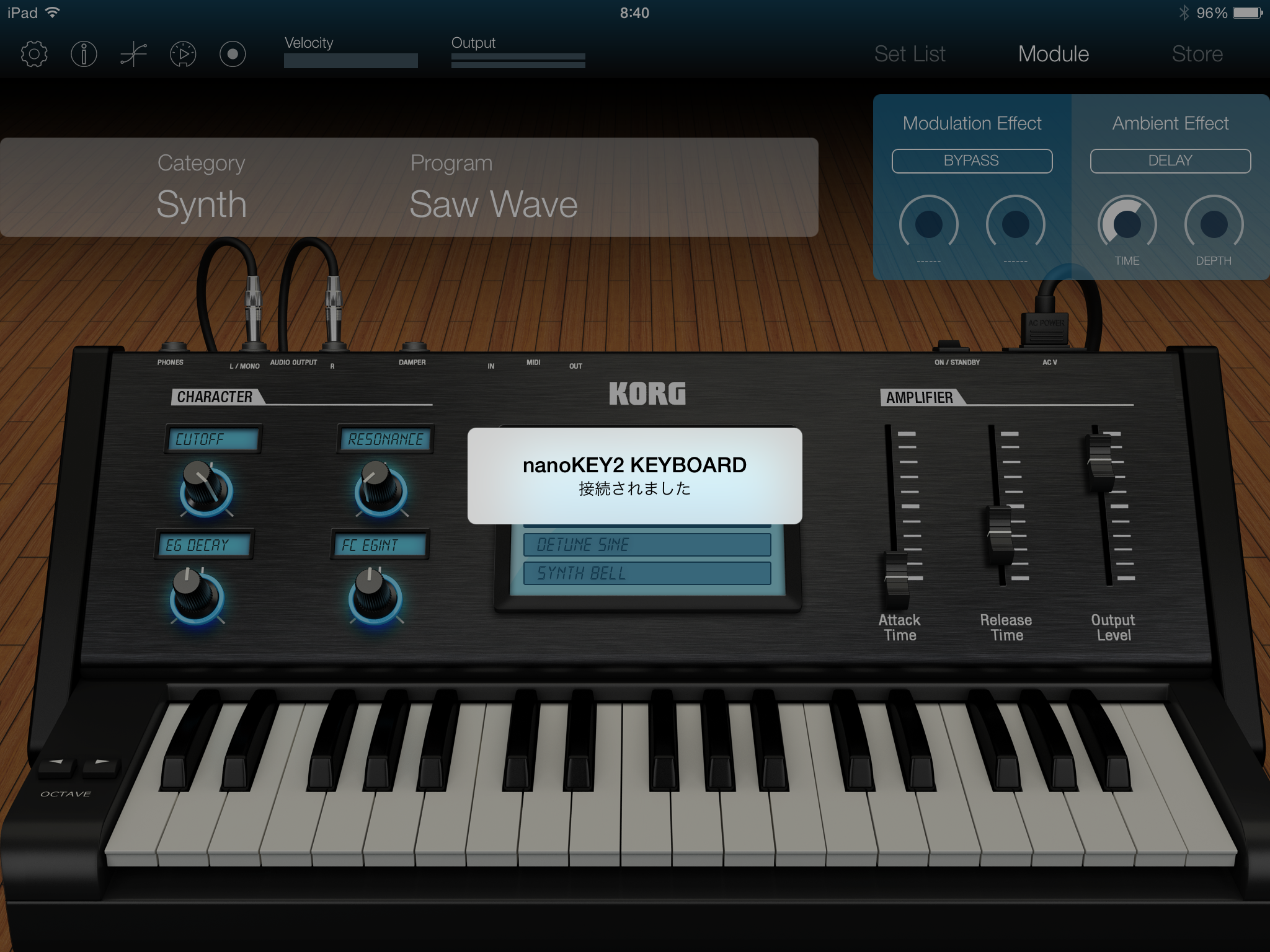Tap the Ambient Effect heading

1170,123
